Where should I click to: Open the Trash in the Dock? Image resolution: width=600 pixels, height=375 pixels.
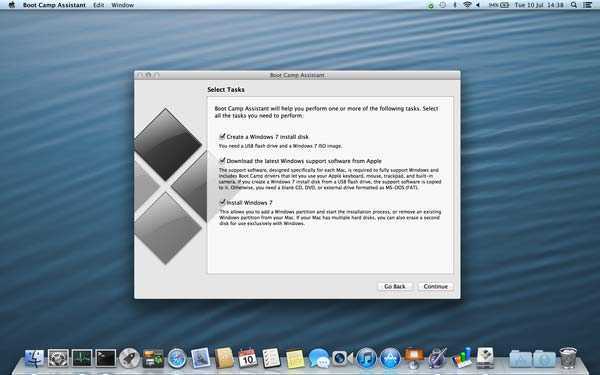tap(568, 358)
